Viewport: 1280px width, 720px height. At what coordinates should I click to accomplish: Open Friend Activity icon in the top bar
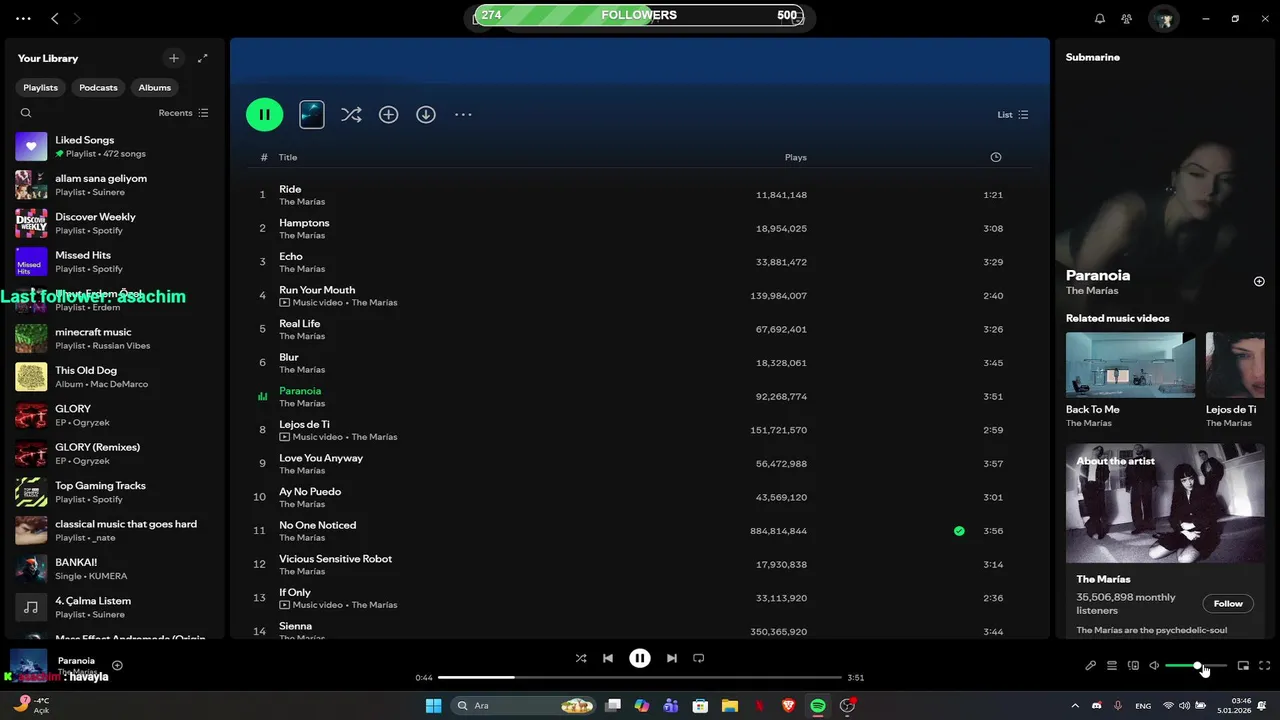click(x=1127, y=18)
